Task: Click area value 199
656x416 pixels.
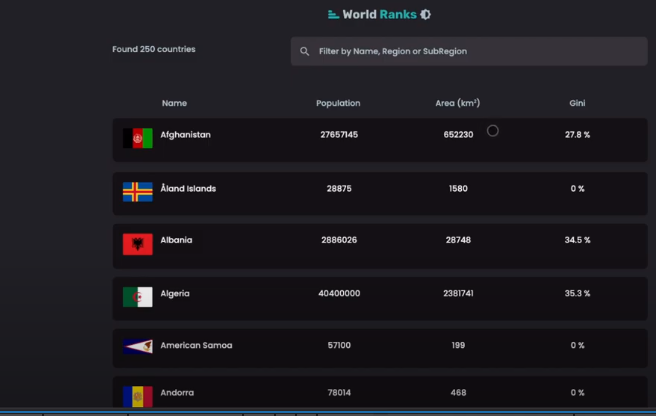Action: pyautogui.click(x=458, y=345)
